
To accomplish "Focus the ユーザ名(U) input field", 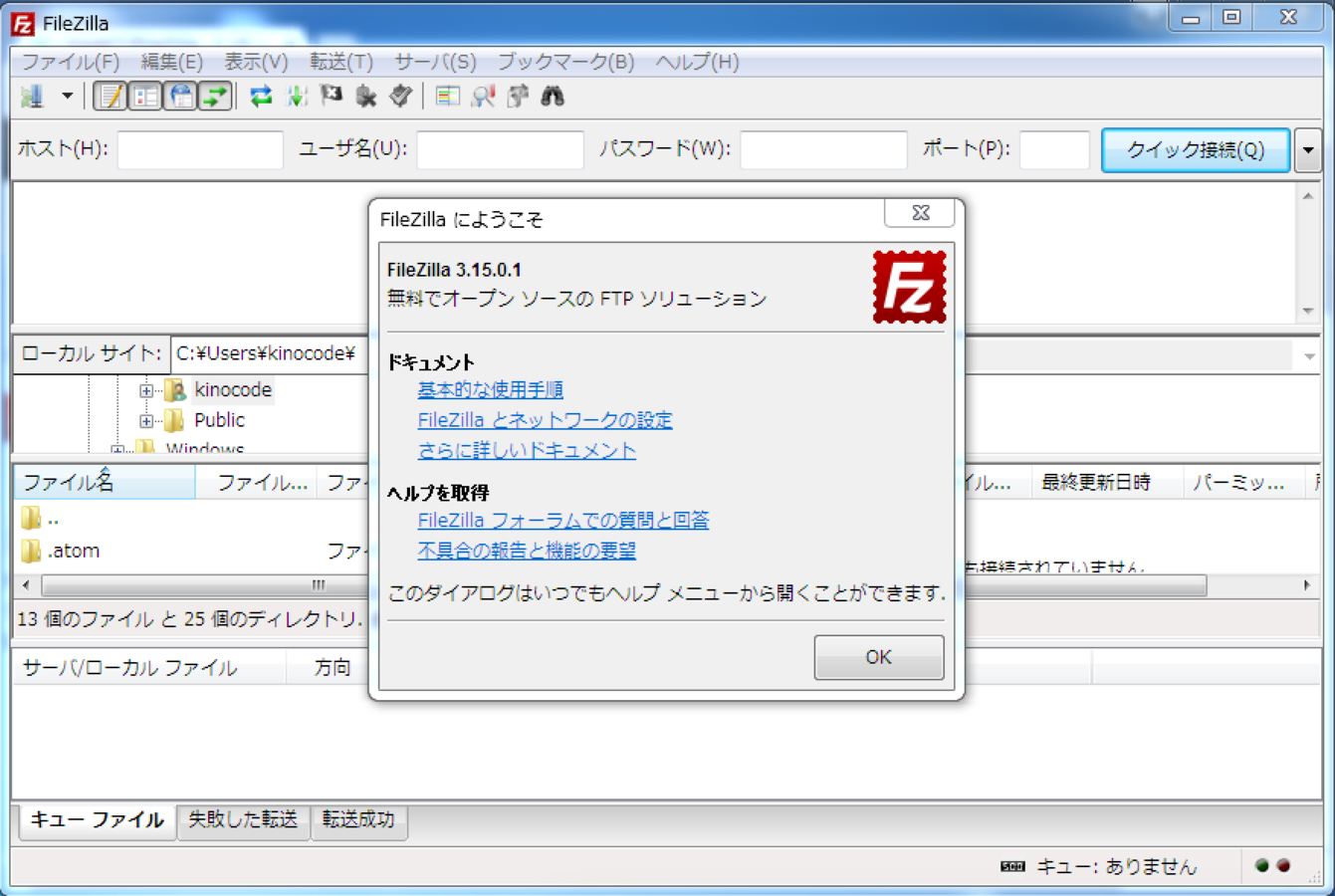I will pyautogui.click(x=500, y=149).
